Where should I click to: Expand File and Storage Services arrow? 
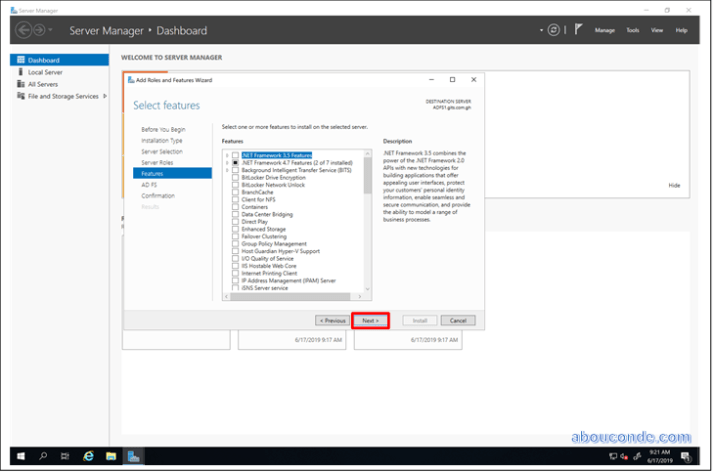(x=105, y=96)
